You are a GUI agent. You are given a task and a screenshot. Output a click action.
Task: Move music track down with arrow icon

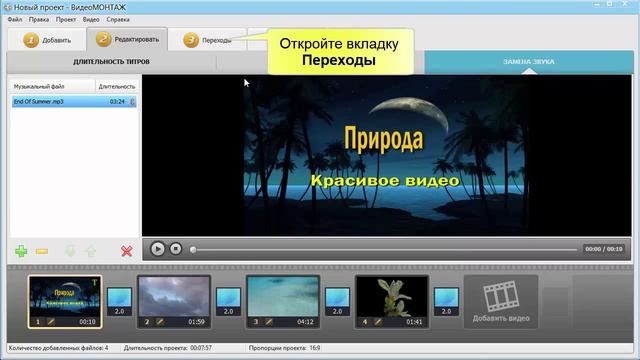[x=71, y=251]
